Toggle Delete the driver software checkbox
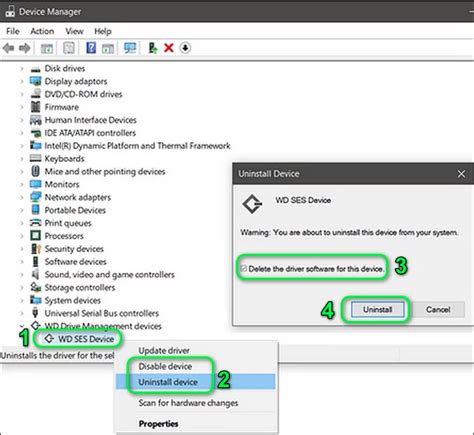This screenshot has width=474, height=435. 243,268
